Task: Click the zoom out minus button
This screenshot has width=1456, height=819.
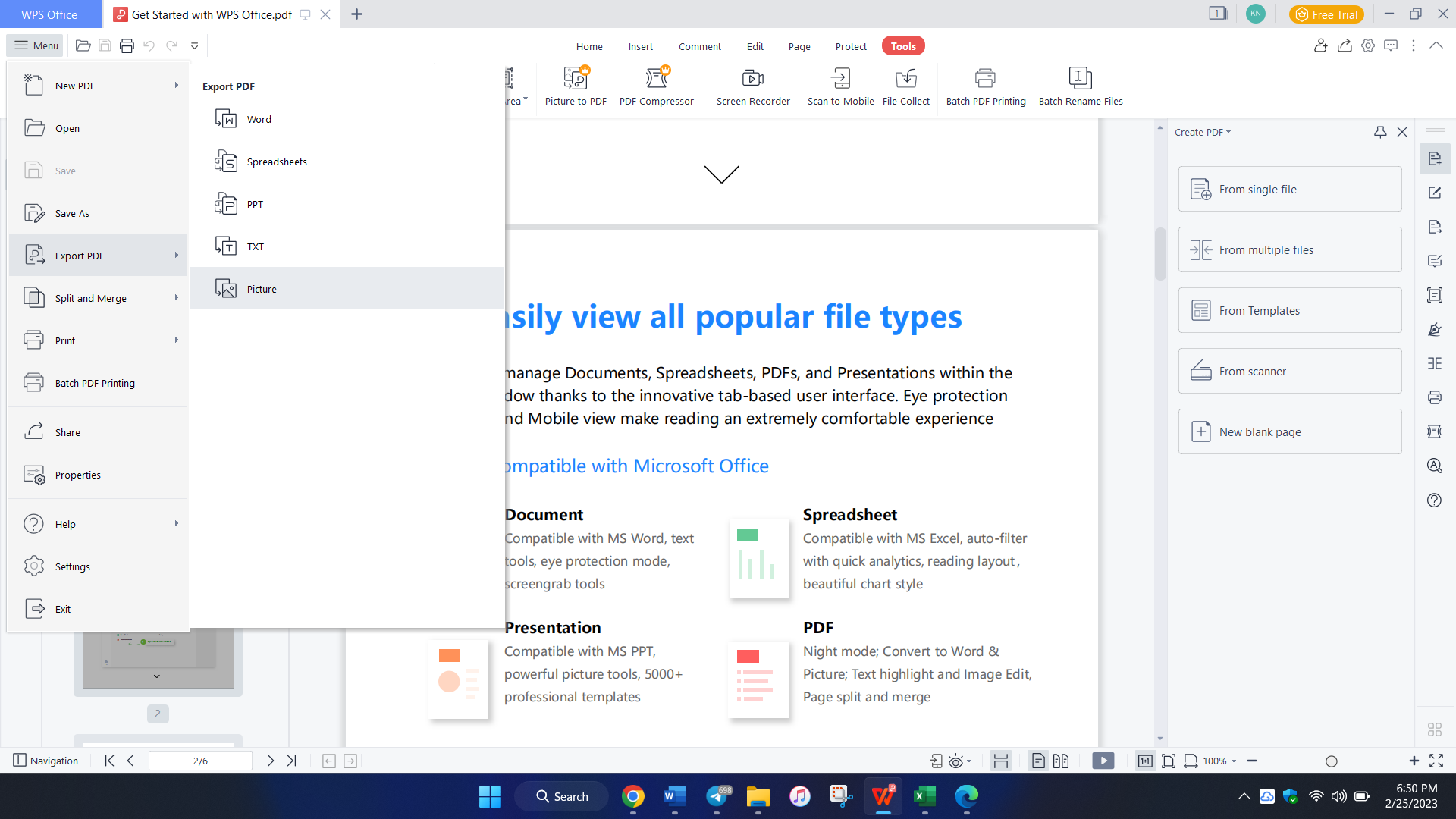Action: click(1252, 761)
